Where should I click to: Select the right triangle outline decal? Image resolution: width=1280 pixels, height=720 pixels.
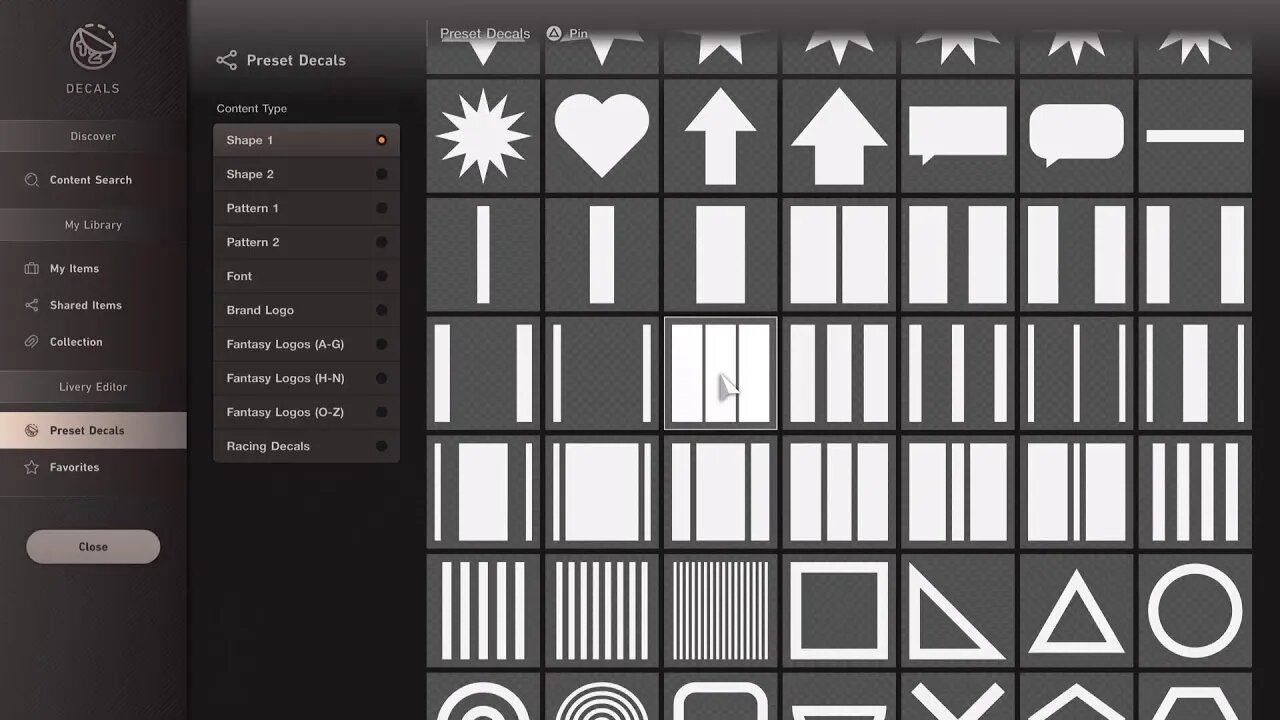click(x=957, y=610)
